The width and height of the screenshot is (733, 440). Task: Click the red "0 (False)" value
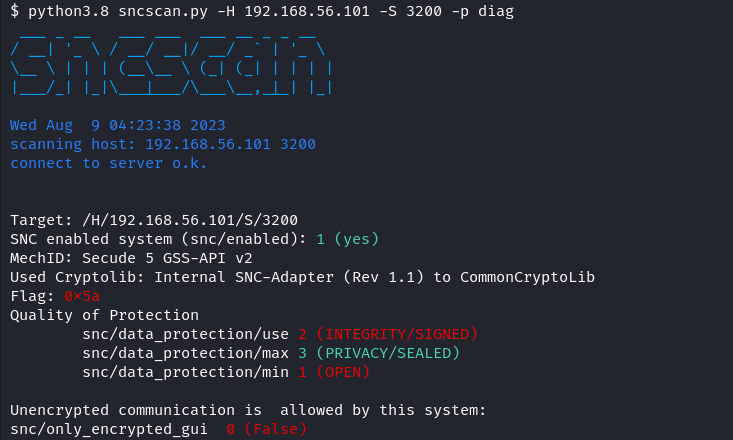tap(266, 429)
